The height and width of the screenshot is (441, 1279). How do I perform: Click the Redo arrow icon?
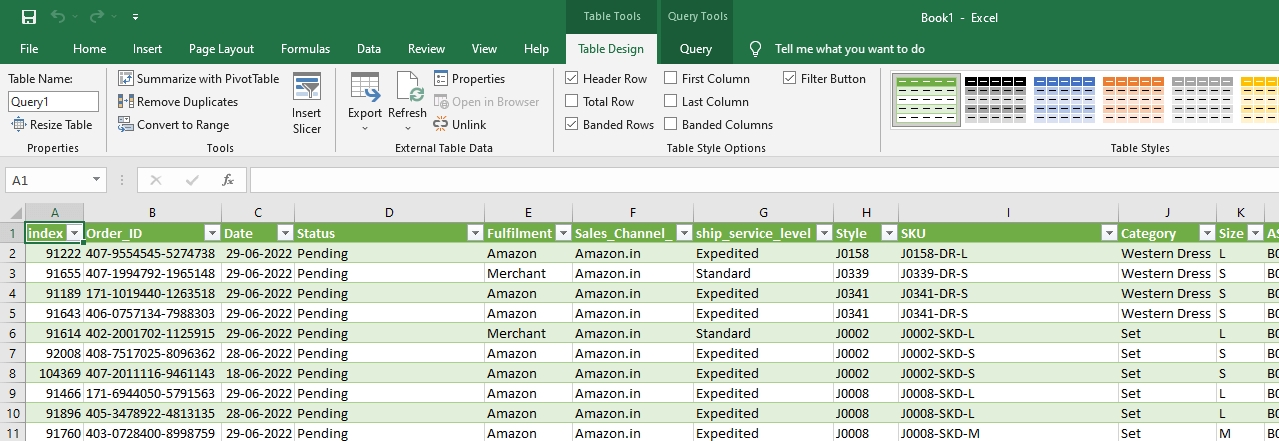[x=96, y=17]
